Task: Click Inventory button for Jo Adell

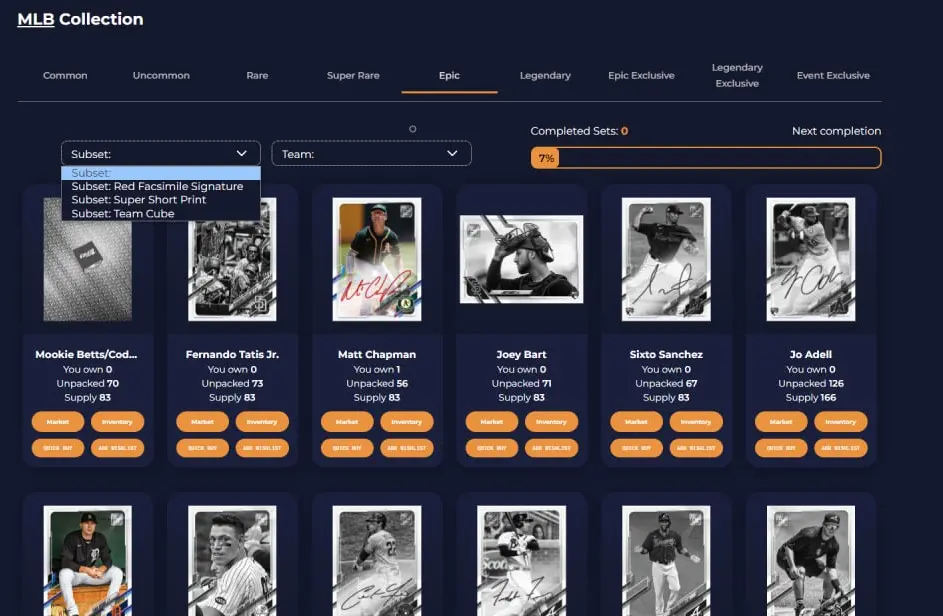Action: click(840, 422)
